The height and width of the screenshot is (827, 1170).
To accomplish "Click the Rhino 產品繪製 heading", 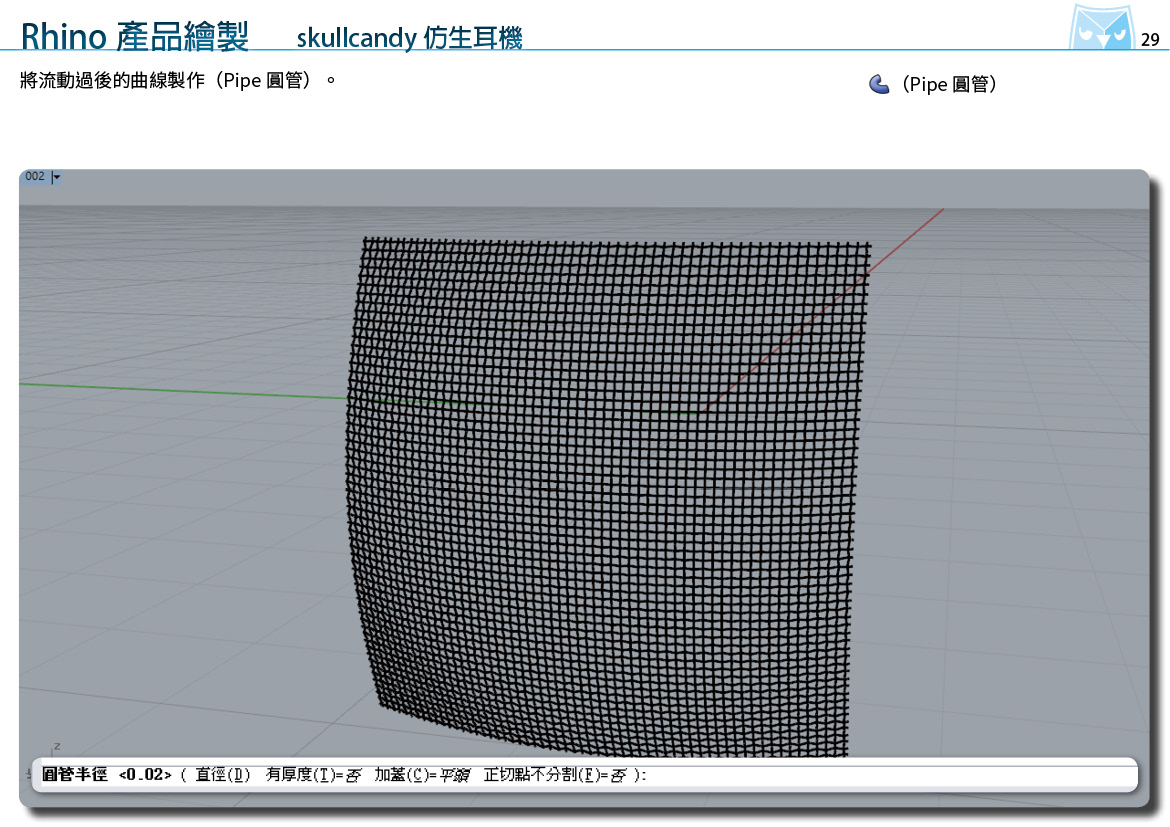I will tap(135, 36).
